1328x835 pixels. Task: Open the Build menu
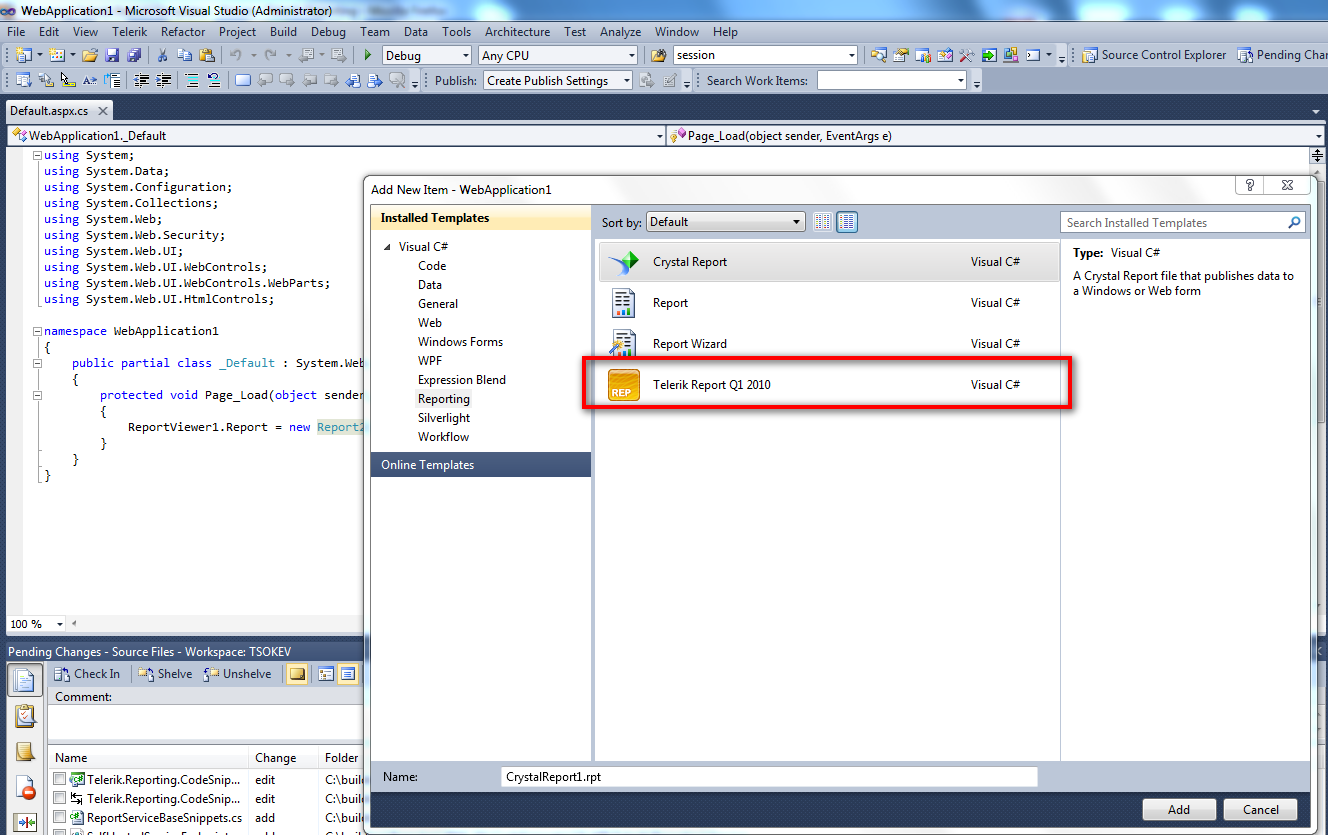283,32
